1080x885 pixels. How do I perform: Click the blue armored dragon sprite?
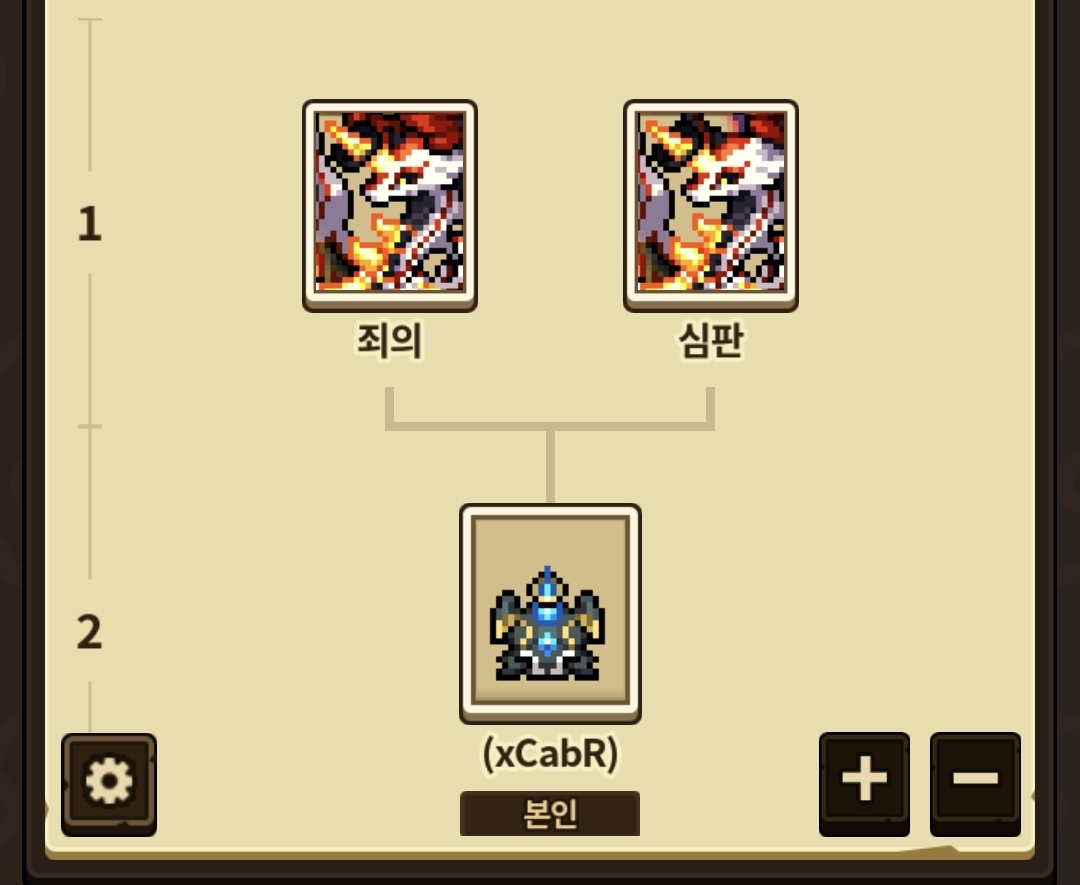(x=548, y=624)
